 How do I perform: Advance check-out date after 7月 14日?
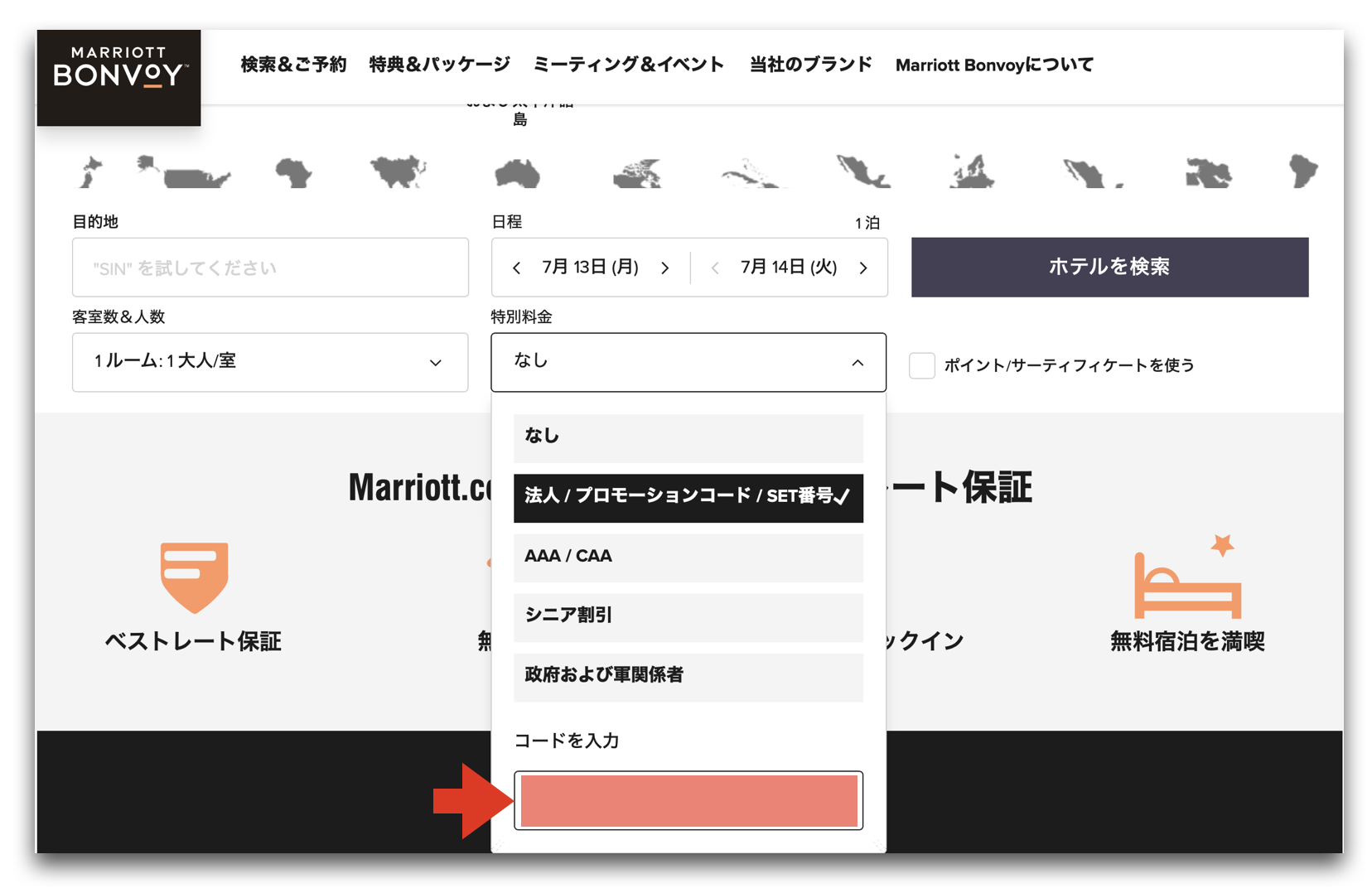coord(863,268)
